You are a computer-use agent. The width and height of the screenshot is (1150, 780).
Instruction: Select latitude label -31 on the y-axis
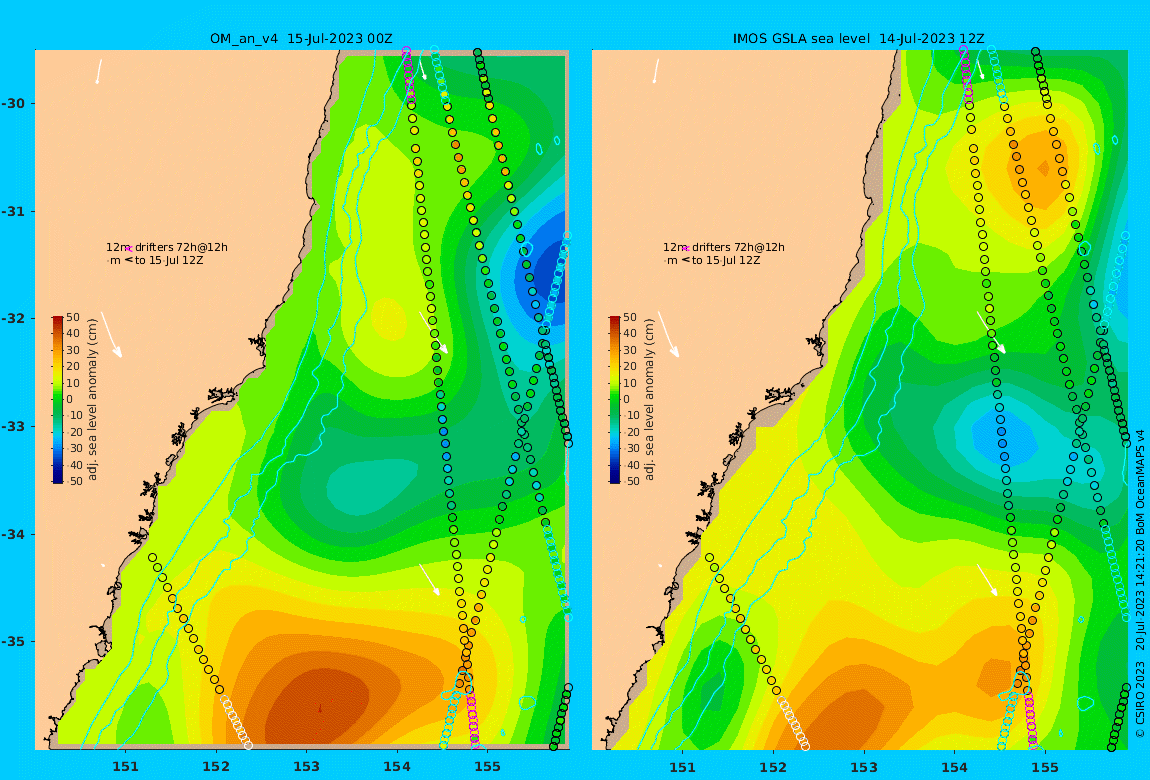13,211
